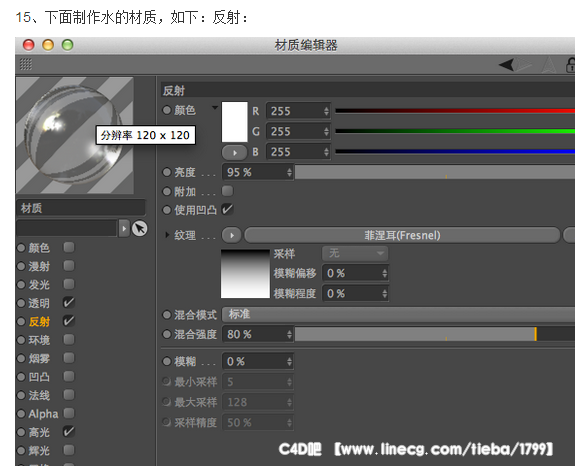
Task: Click the white reflection color swatch
Action: (x=234, y=122)
